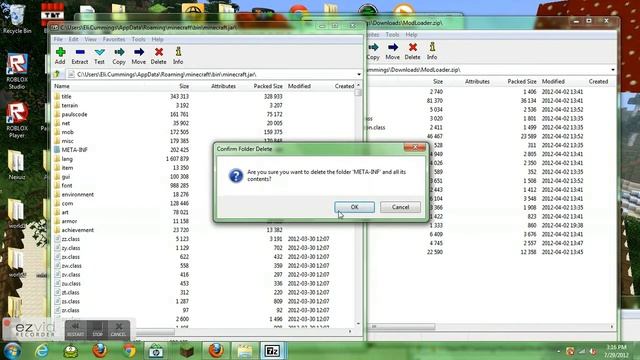Image resolution: width=640 pixels, height=360 pixels.
Task: Click Info in minecraft.jar toolbar
Action: coord(178,56)
